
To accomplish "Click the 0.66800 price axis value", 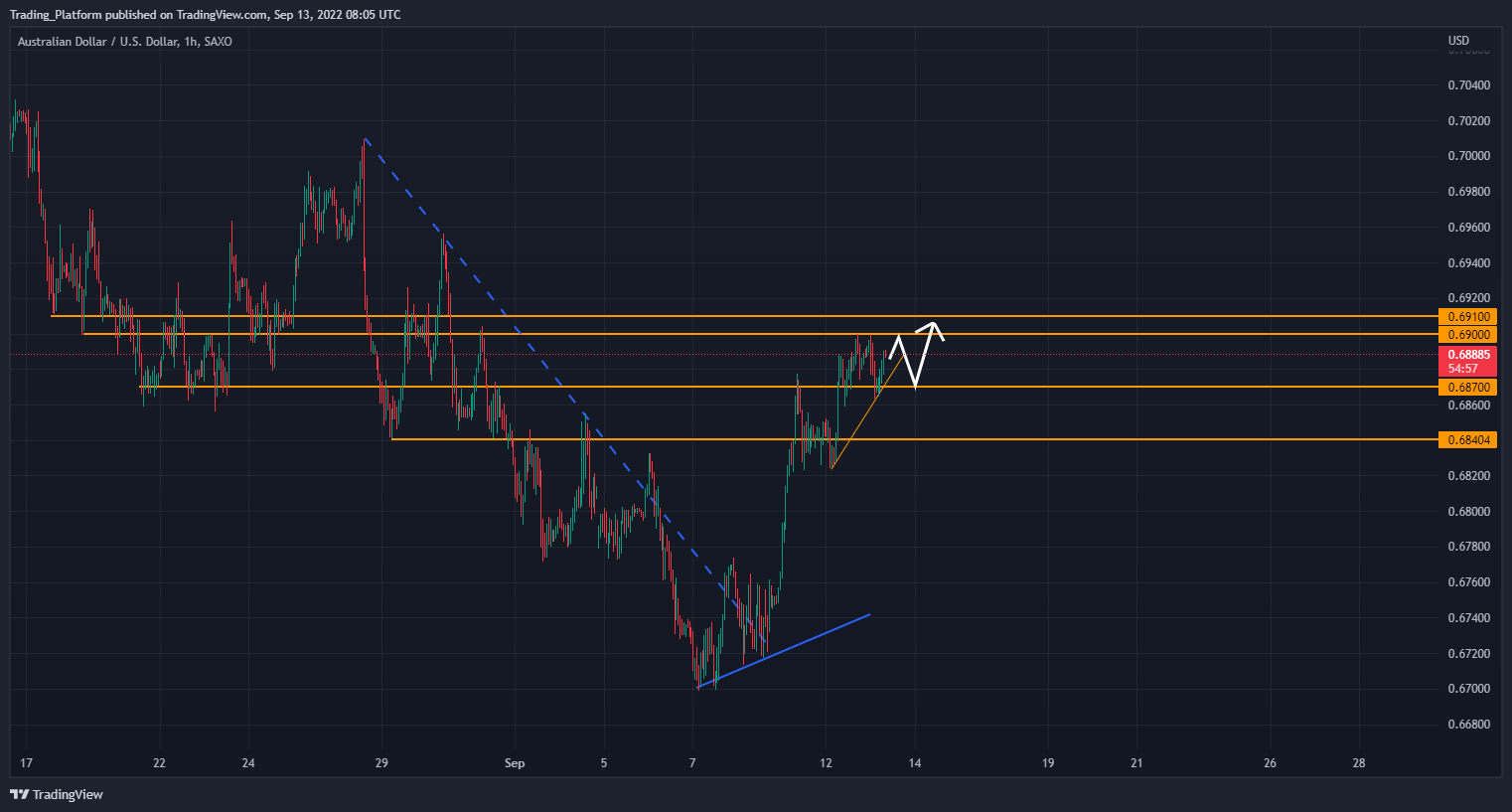I will pos(1468,725).
